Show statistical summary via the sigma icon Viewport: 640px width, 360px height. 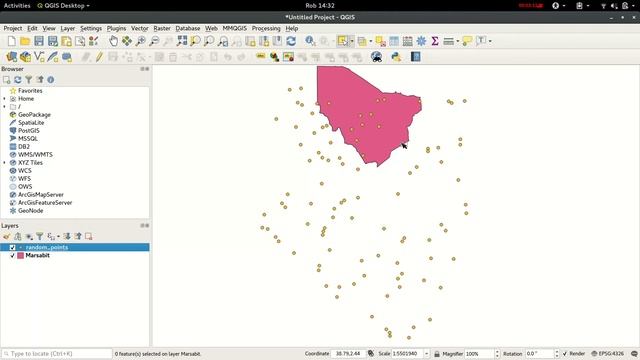pos(435,41)
